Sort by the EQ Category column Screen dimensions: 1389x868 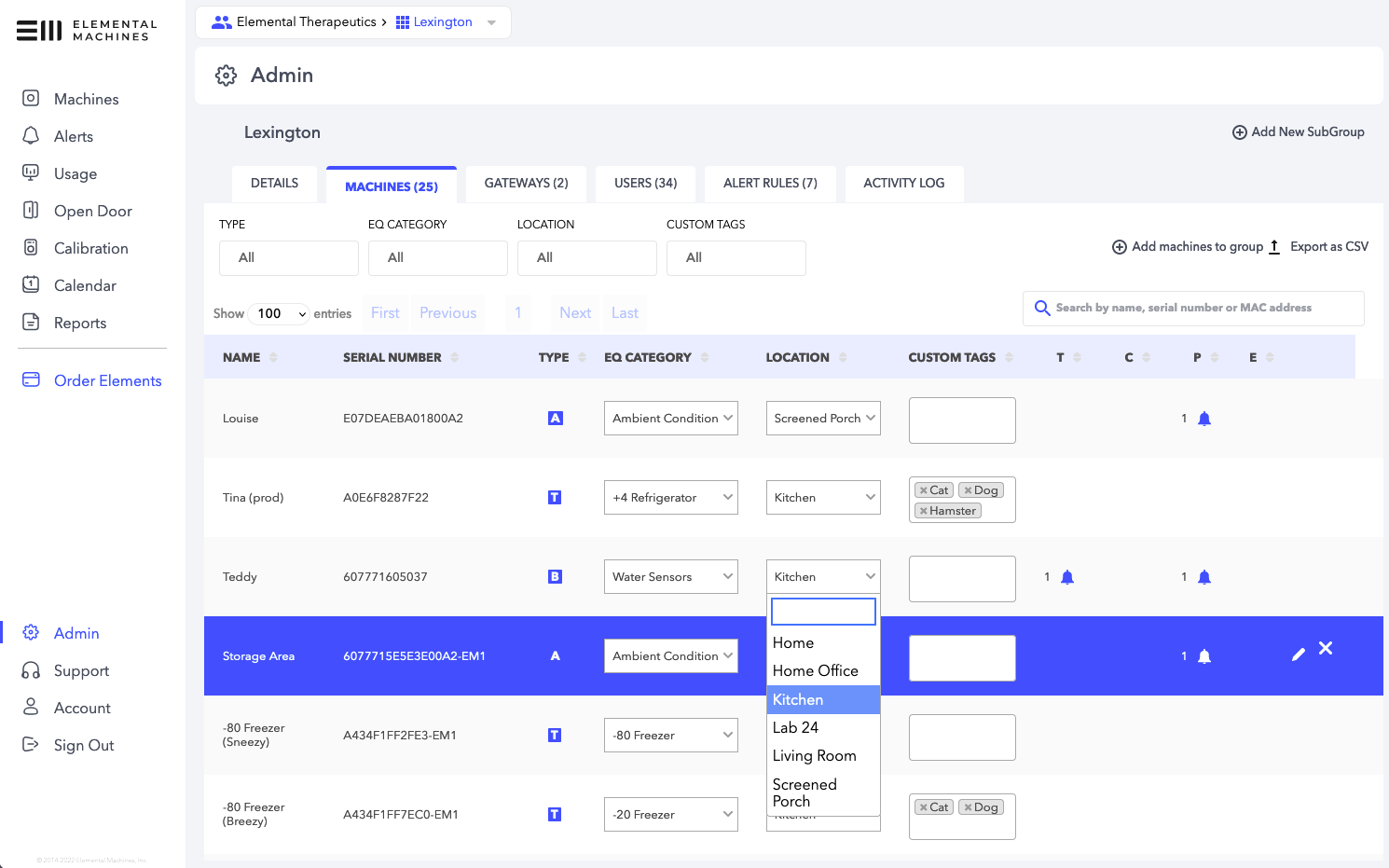[656, 357]
